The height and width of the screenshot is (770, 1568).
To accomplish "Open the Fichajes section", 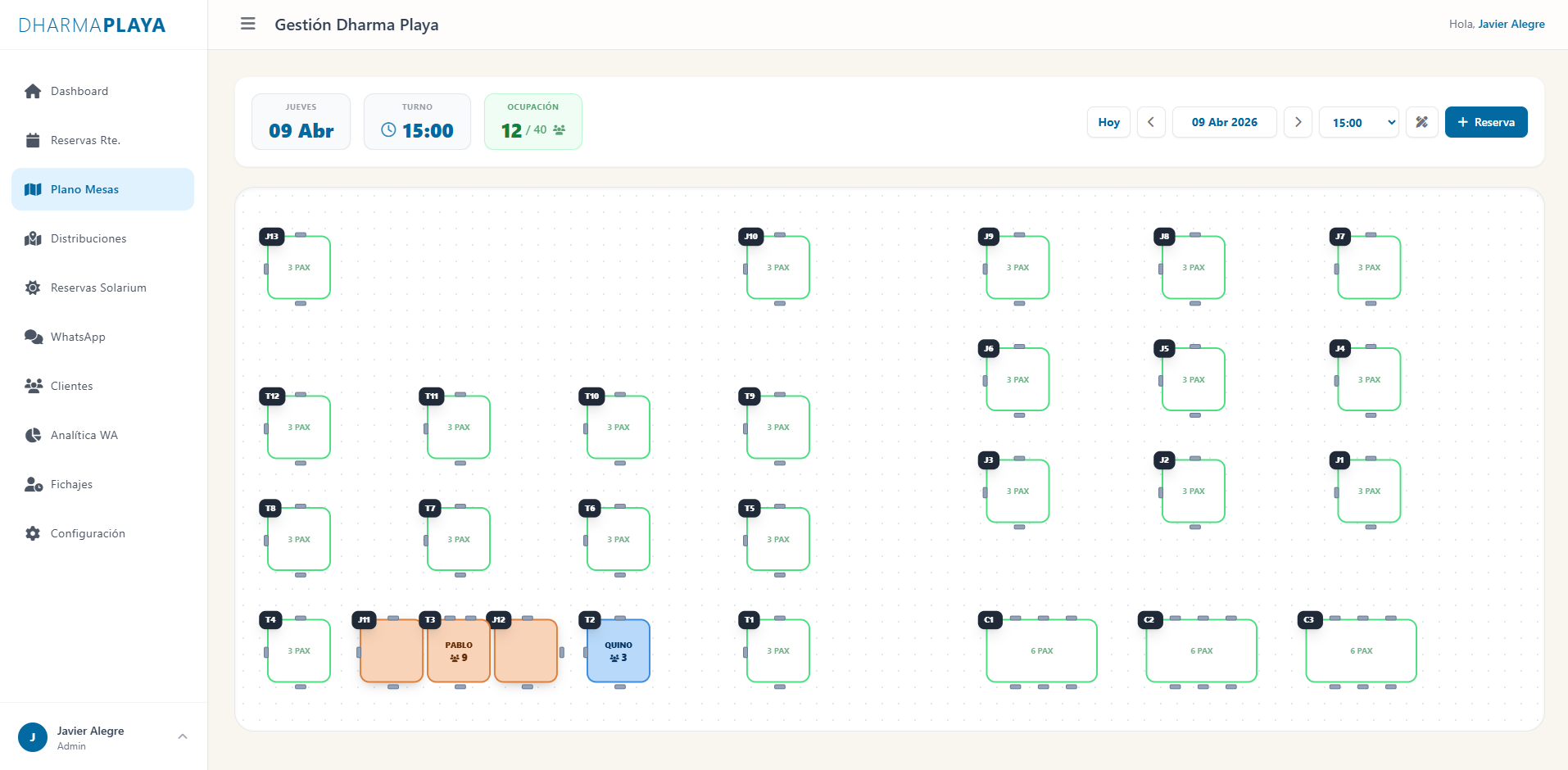I will (102, 484).
